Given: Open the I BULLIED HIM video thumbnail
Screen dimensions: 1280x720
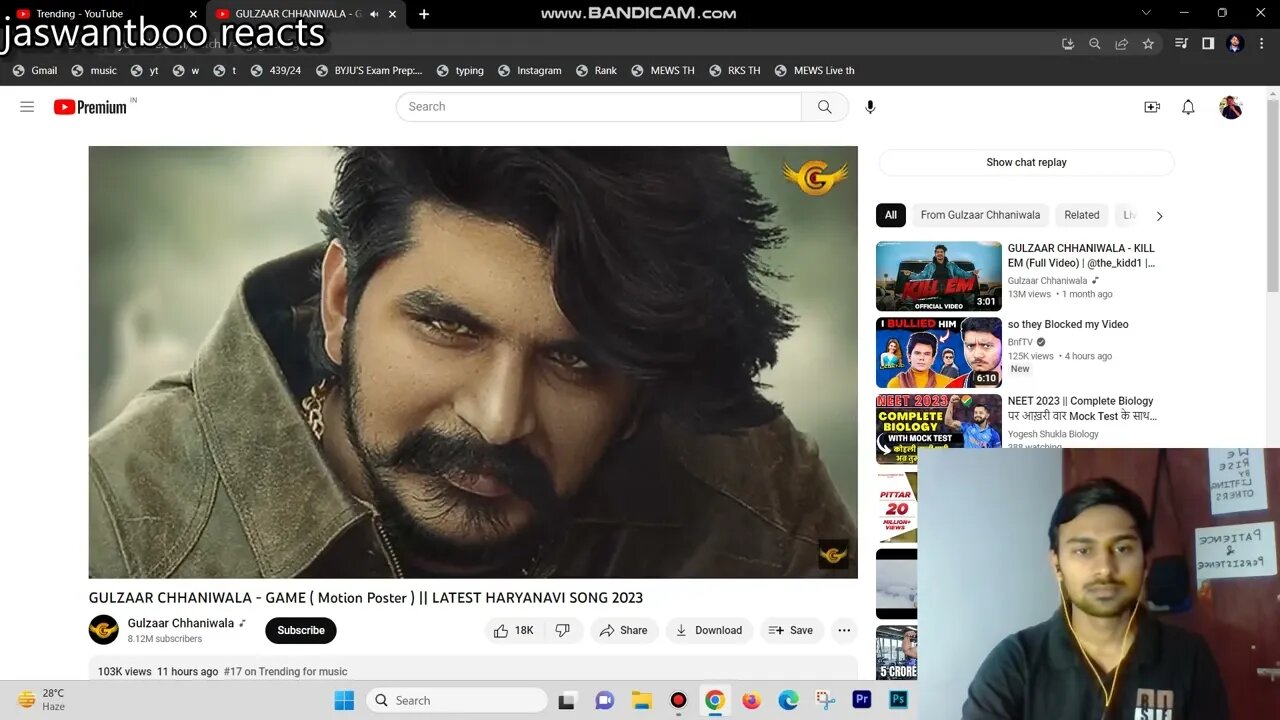Looking at the screenshot, I should [x=939, y=352].
